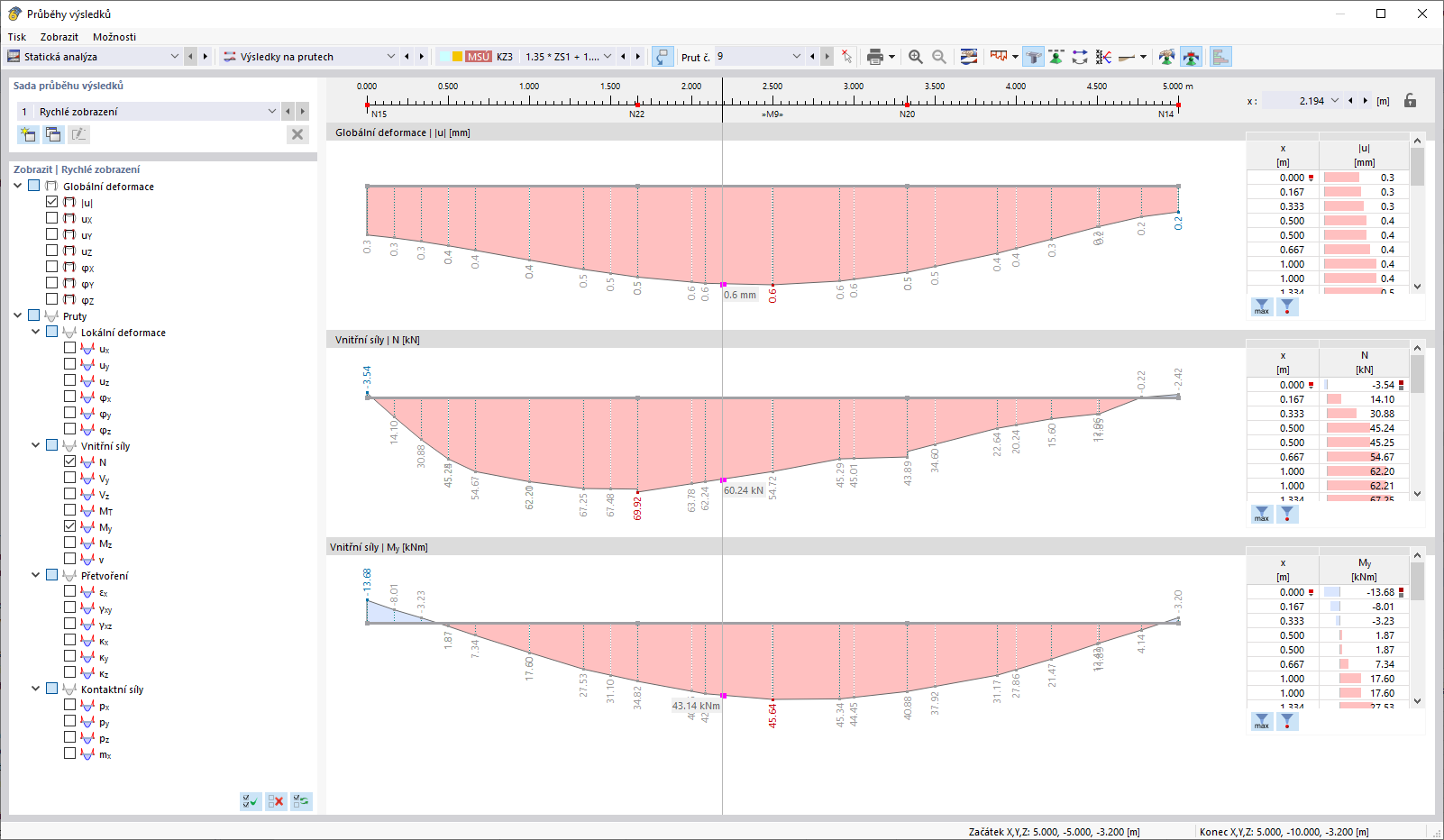Toggle the result table panel icon
1444x840 pixels.
tap(1220, 57)
